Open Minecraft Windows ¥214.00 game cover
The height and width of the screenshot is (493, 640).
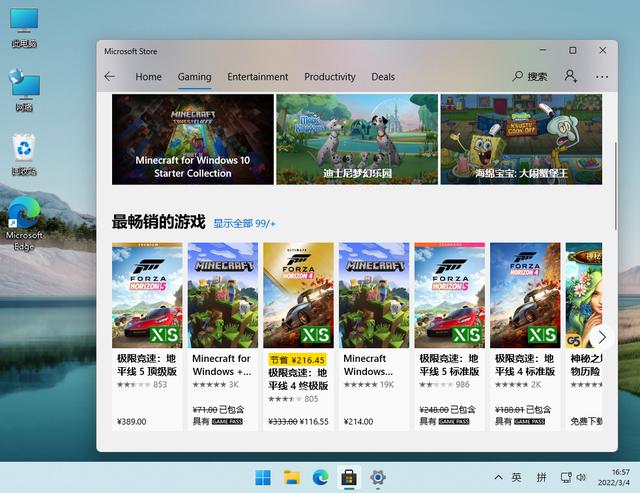(374, 295)
